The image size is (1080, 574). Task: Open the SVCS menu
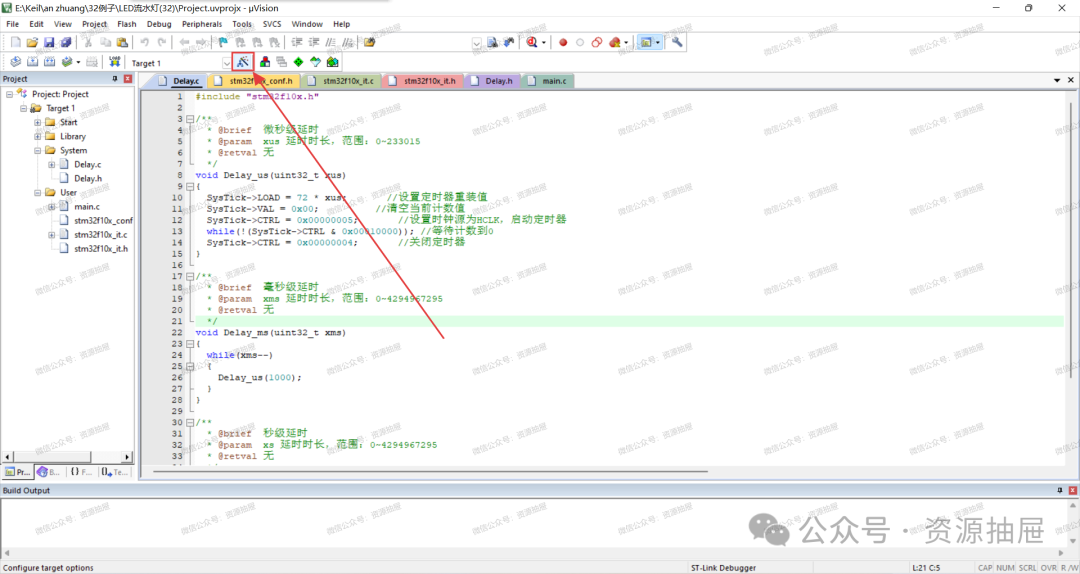(x=272, y=24)
